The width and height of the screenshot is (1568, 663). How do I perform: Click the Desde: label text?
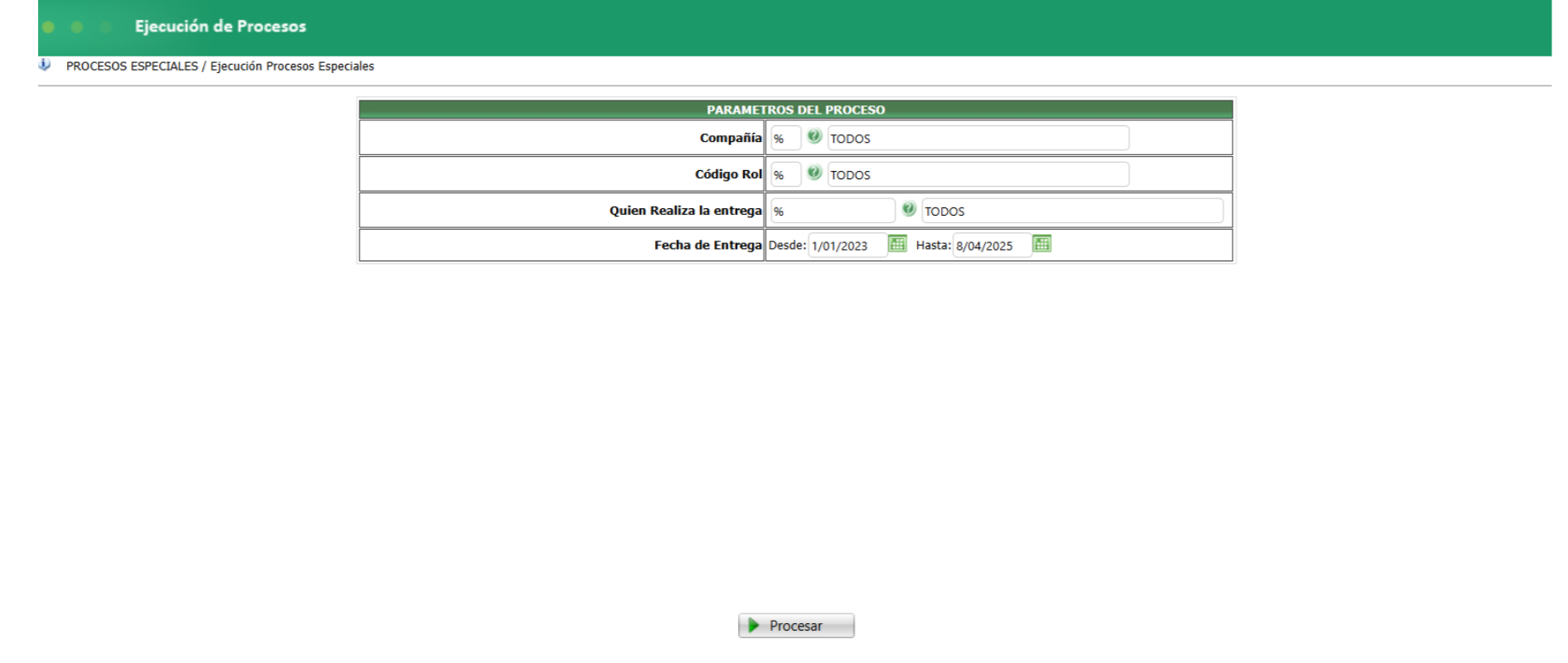(788, 246)
